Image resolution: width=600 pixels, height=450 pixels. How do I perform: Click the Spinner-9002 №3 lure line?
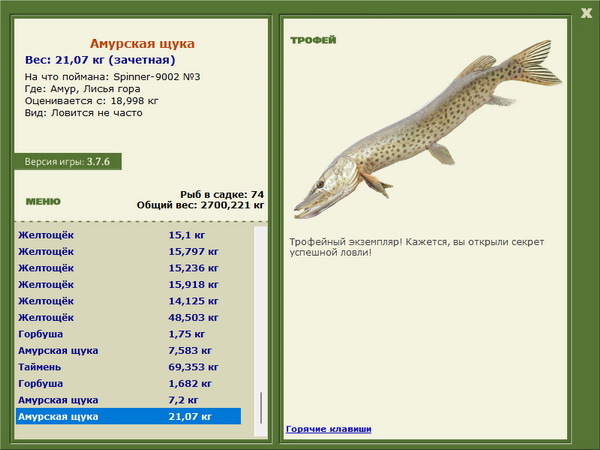[112, 77]
